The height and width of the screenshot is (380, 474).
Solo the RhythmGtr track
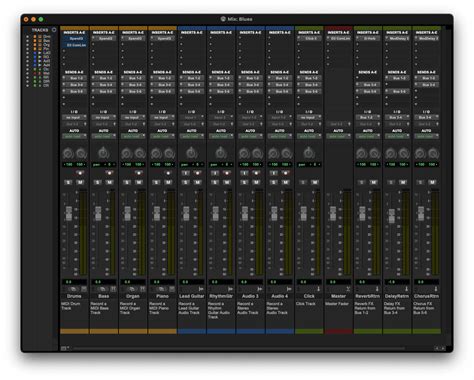215,182
